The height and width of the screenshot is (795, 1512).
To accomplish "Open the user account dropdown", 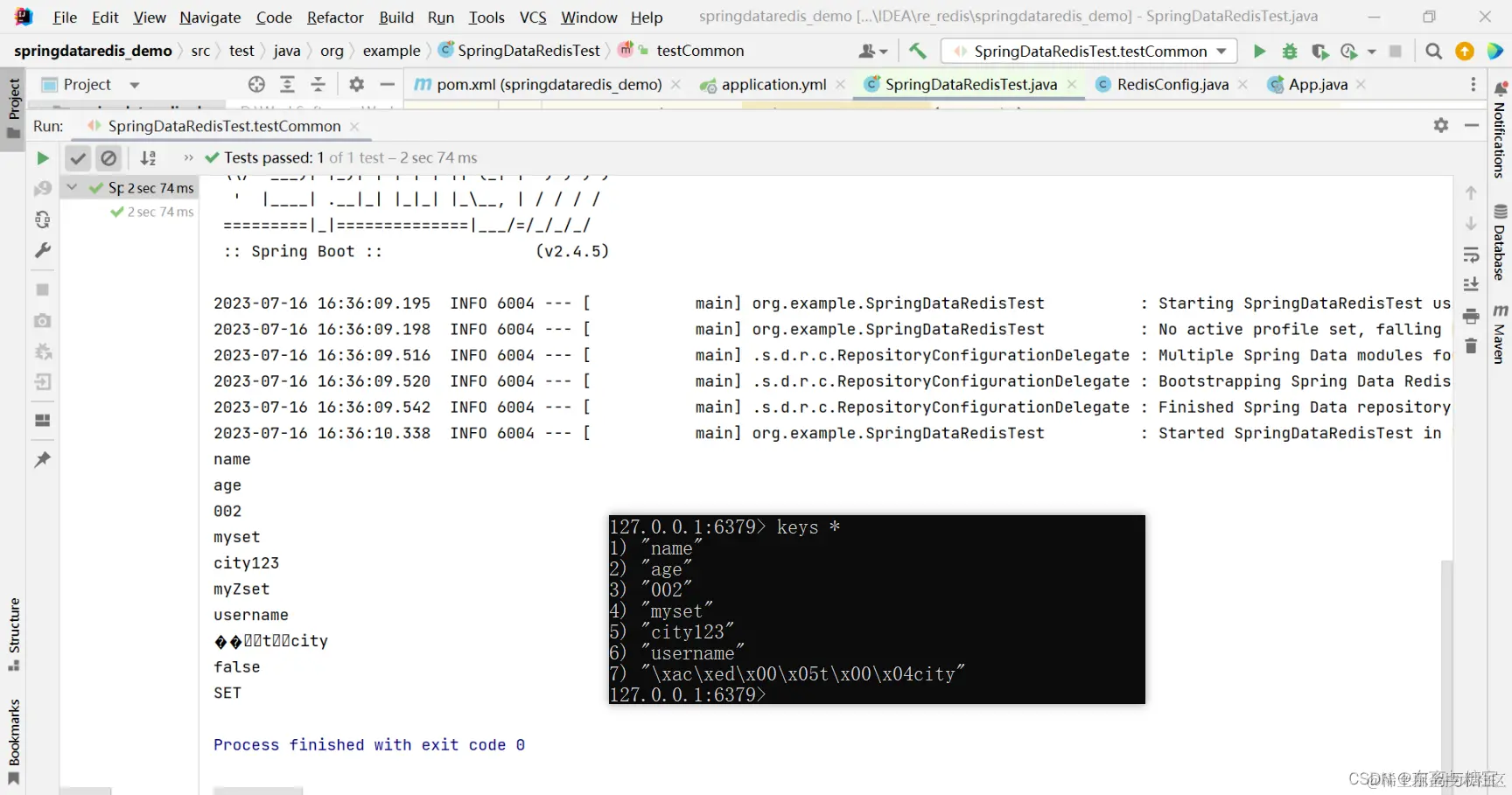I will pos(872,52).
